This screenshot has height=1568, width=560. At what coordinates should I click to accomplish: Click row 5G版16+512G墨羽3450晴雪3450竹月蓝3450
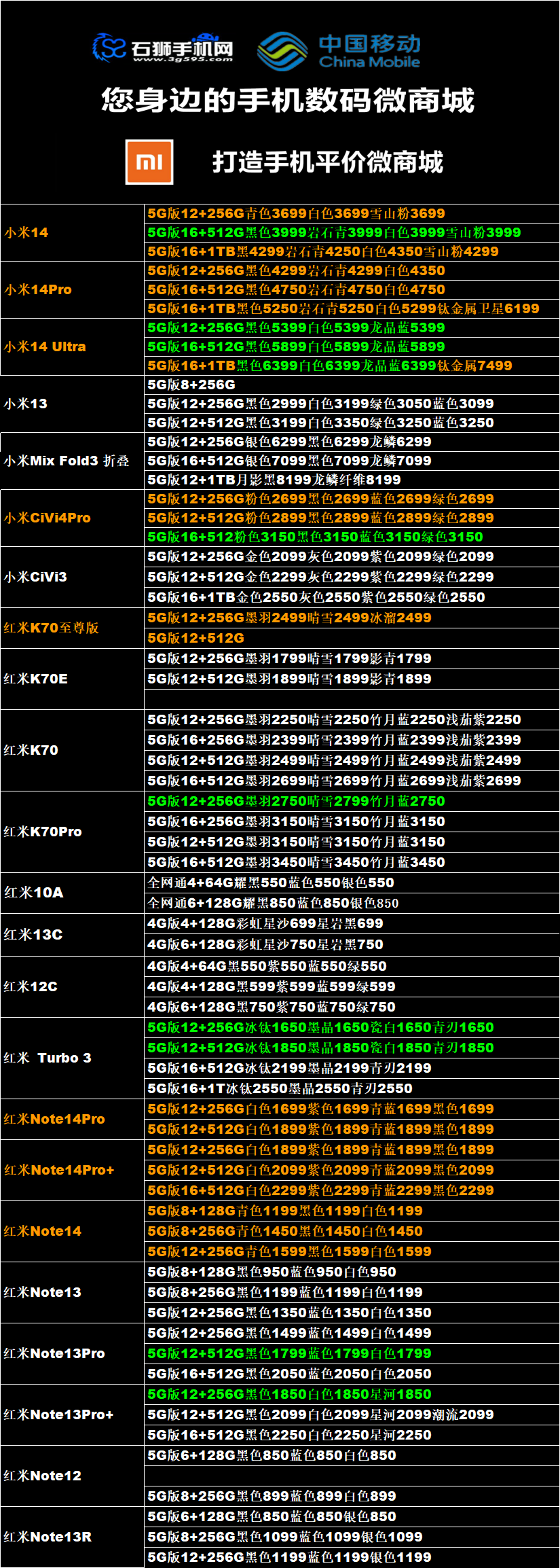click(352, 862)
